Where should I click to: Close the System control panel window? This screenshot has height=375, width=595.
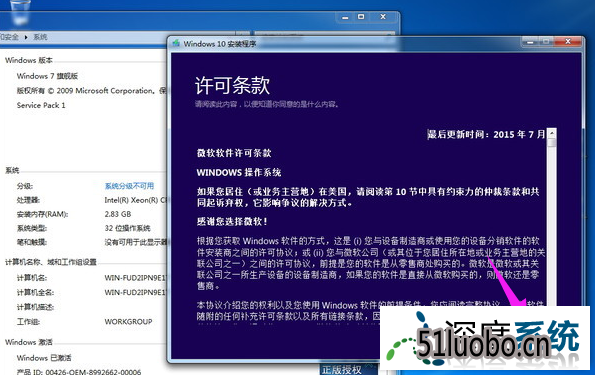point(383,17)
